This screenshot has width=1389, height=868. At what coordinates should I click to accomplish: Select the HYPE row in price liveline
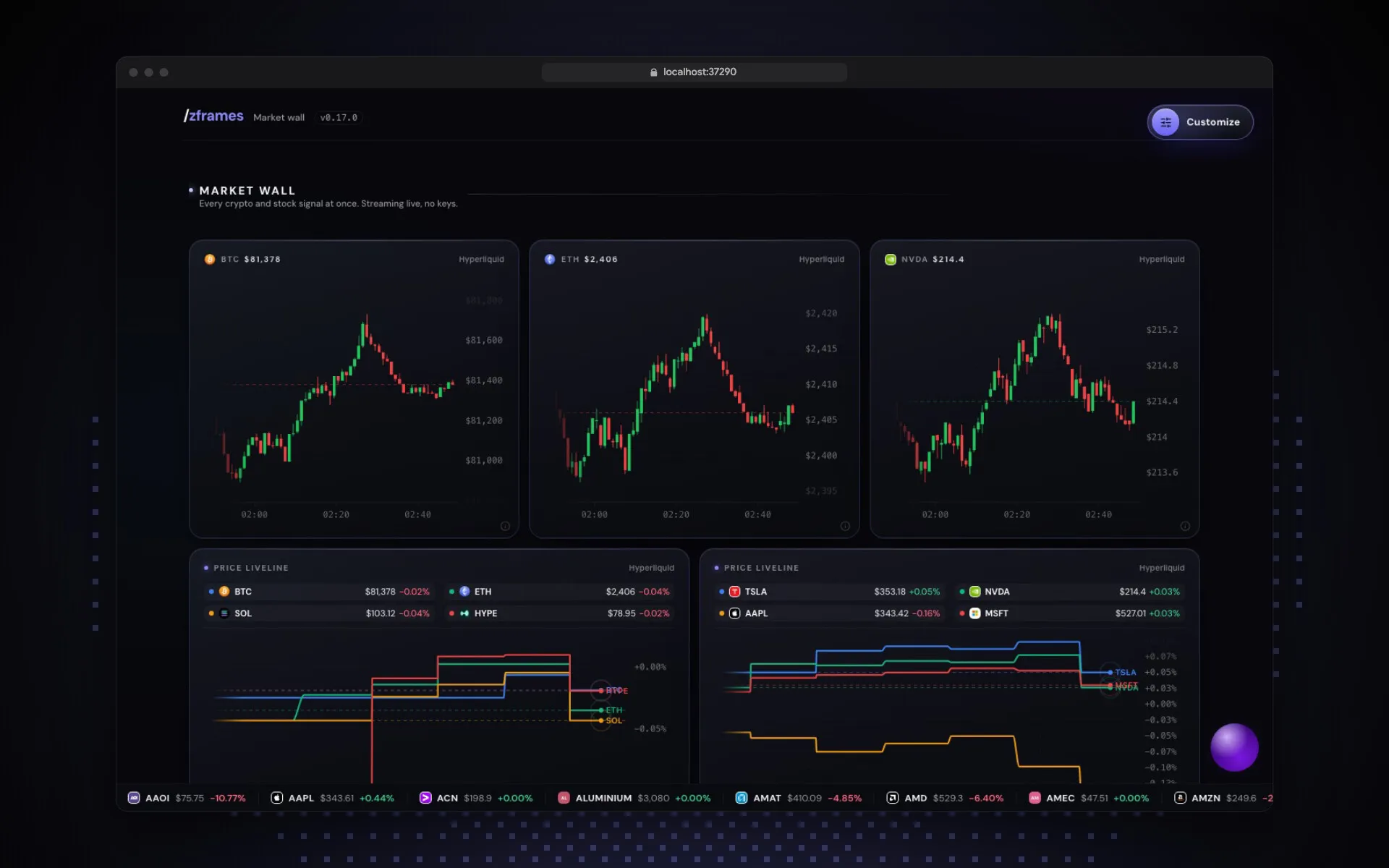[559, 613]
